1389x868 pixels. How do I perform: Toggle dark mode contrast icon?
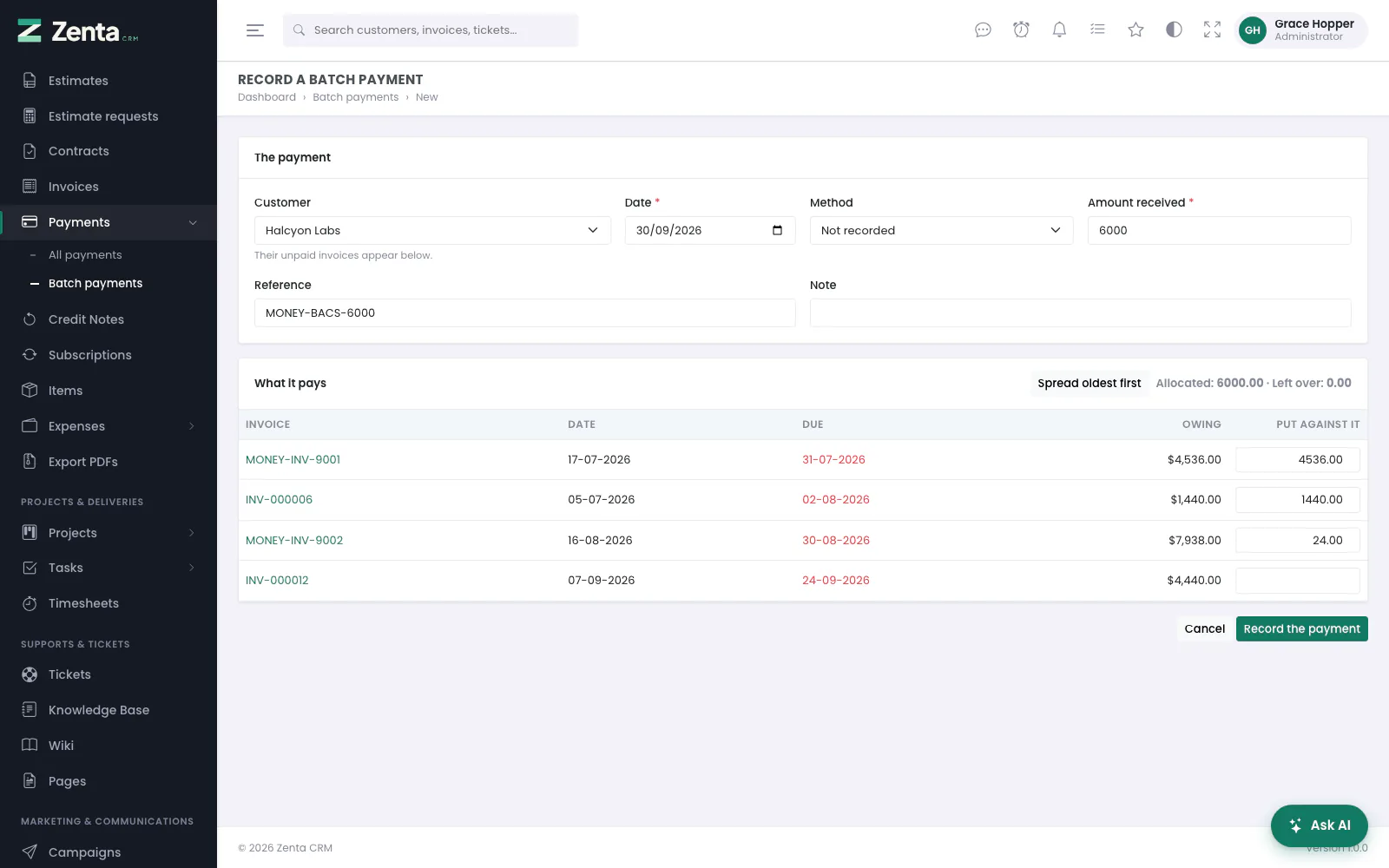pyautogui.click(x=1174, y=30)
